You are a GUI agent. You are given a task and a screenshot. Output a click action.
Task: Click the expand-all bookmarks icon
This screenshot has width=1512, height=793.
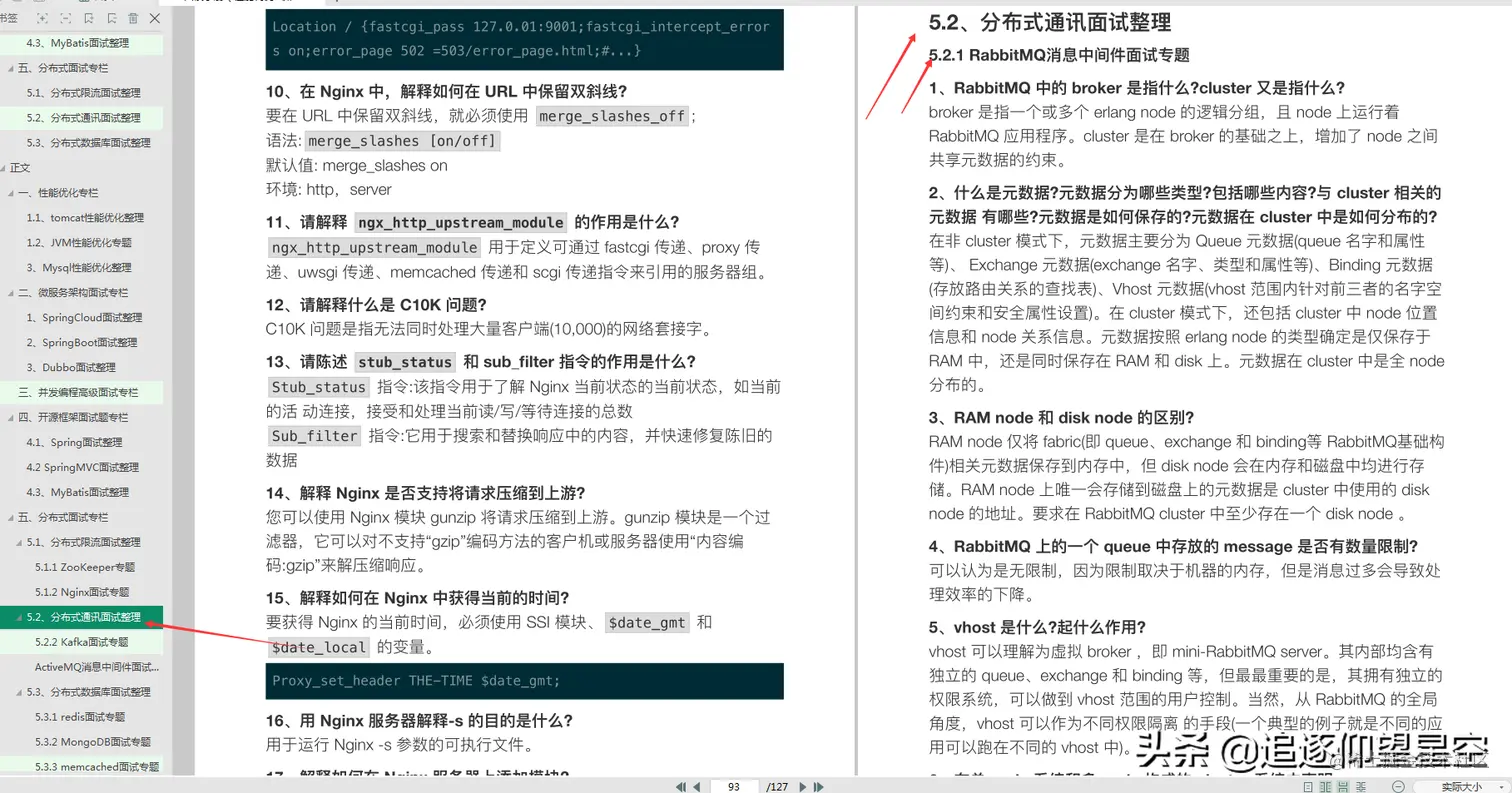43,18
